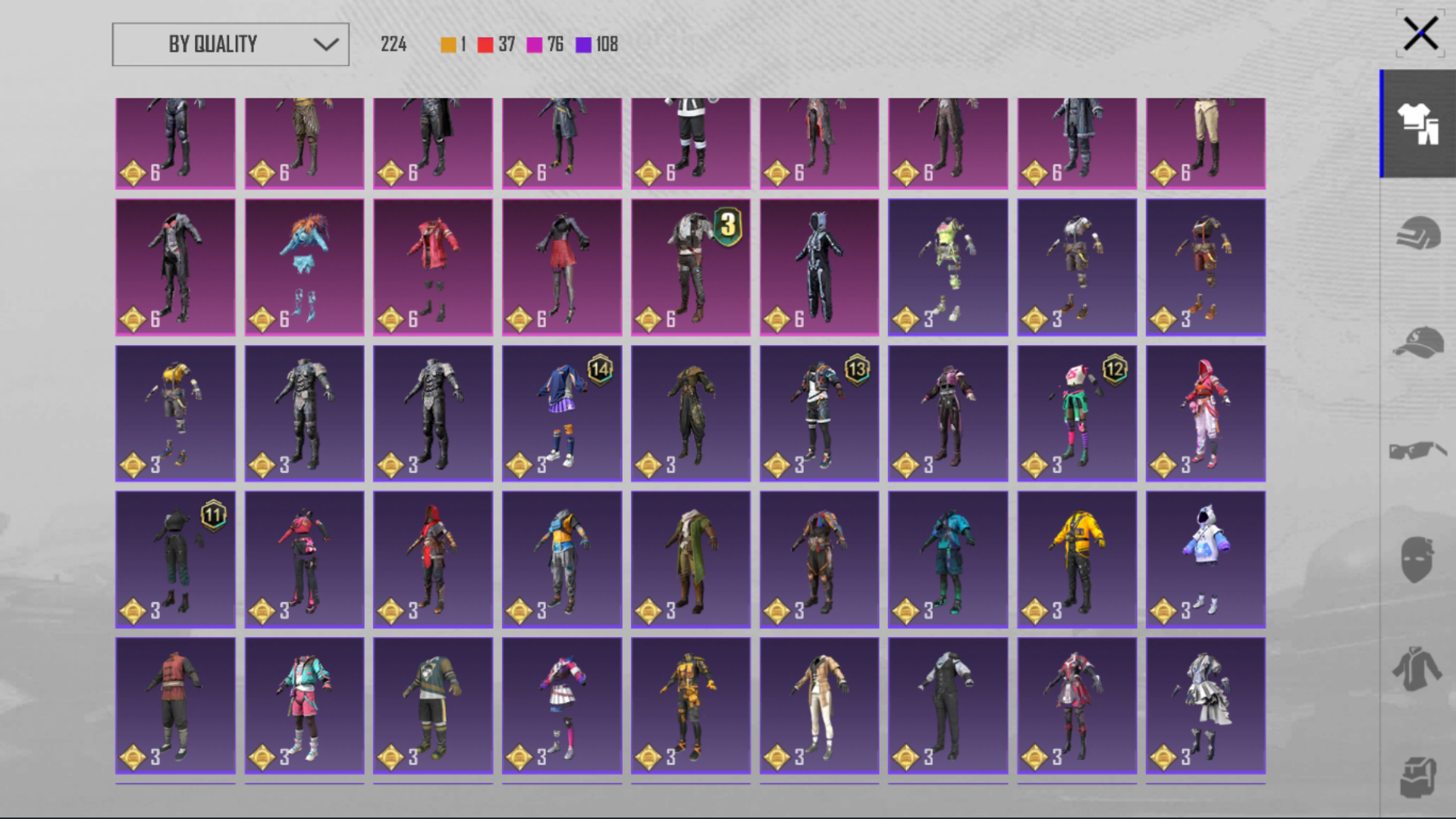Select the black trench coat pink outfit

point(175,267)
